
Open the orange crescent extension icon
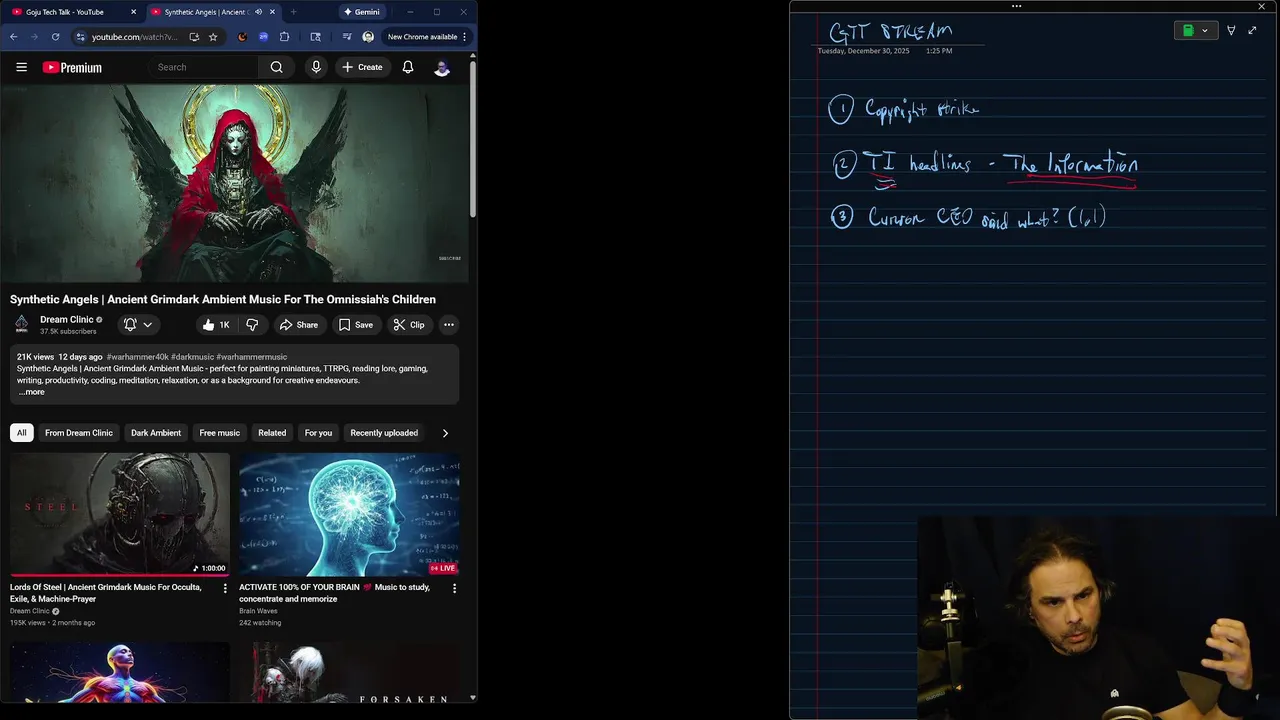tap(242, 37)
